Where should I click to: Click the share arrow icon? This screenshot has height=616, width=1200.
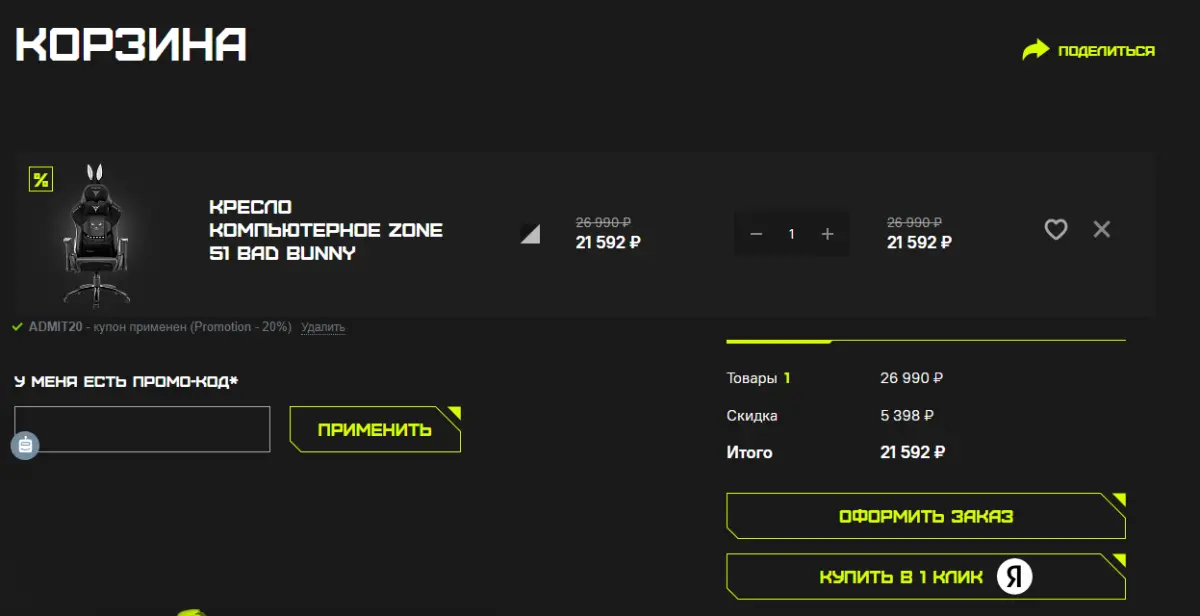(x=1036, y=50)
